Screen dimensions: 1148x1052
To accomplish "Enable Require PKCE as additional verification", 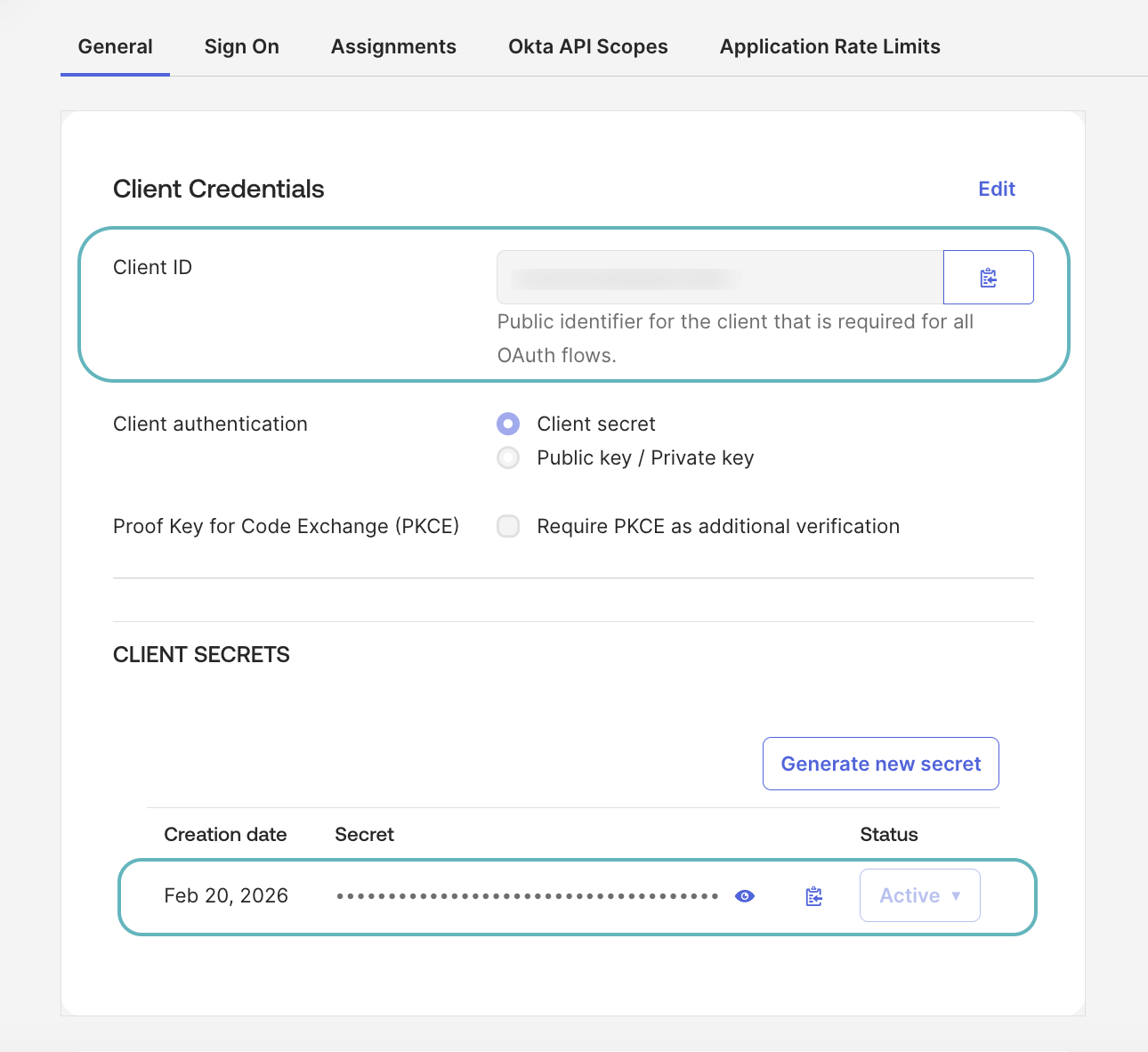I will (507, 526).
